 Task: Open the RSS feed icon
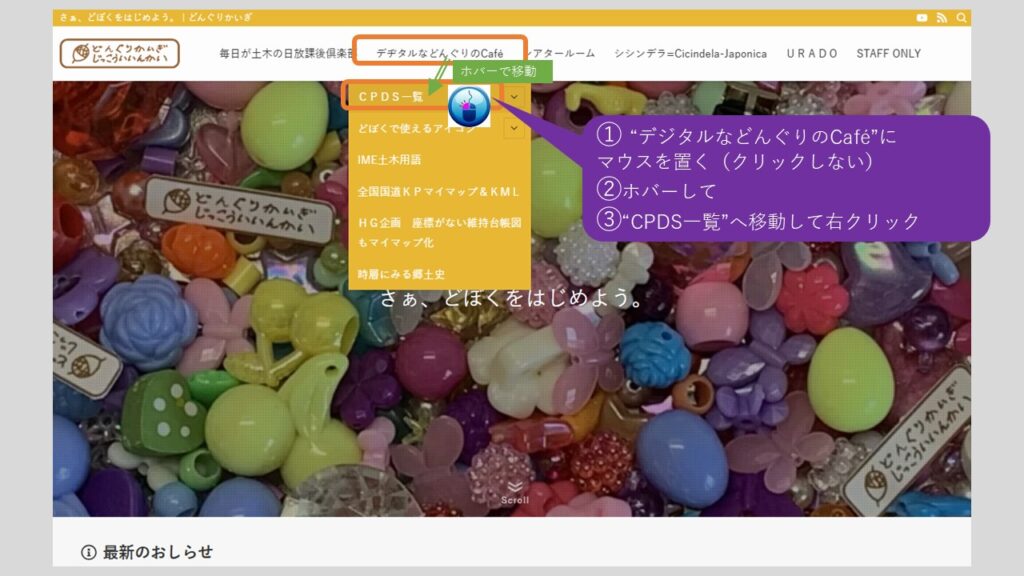tap(942, 18)
